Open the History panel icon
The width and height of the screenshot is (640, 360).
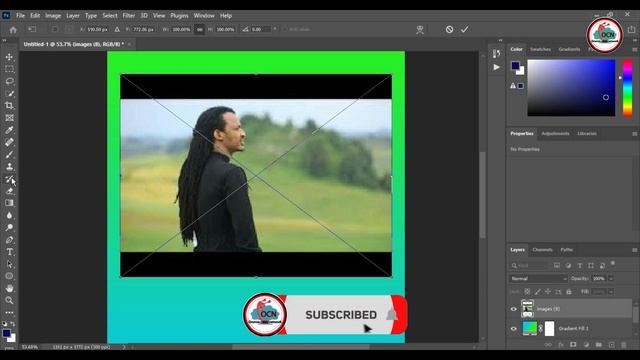point(496,54)
